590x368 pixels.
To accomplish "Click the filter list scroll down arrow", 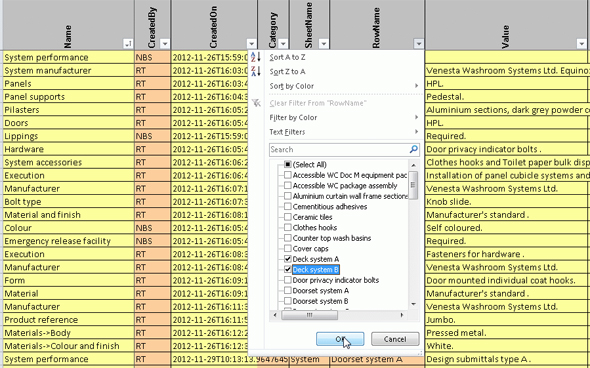I will (413, 304).
